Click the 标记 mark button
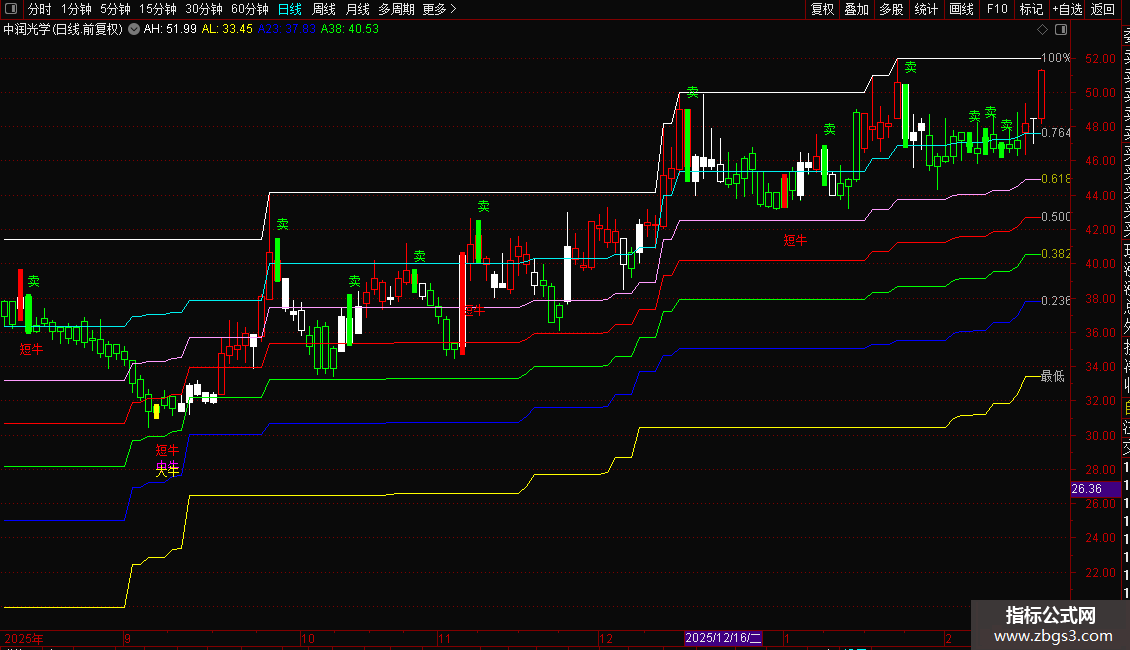 click(x=1031, y=9)
